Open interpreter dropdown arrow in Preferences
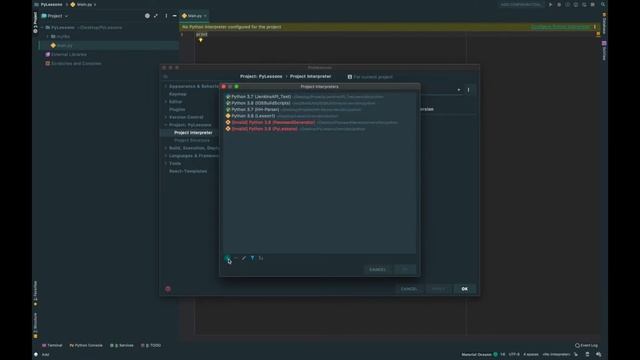This screenshot has width=640, height=360. 459,90
